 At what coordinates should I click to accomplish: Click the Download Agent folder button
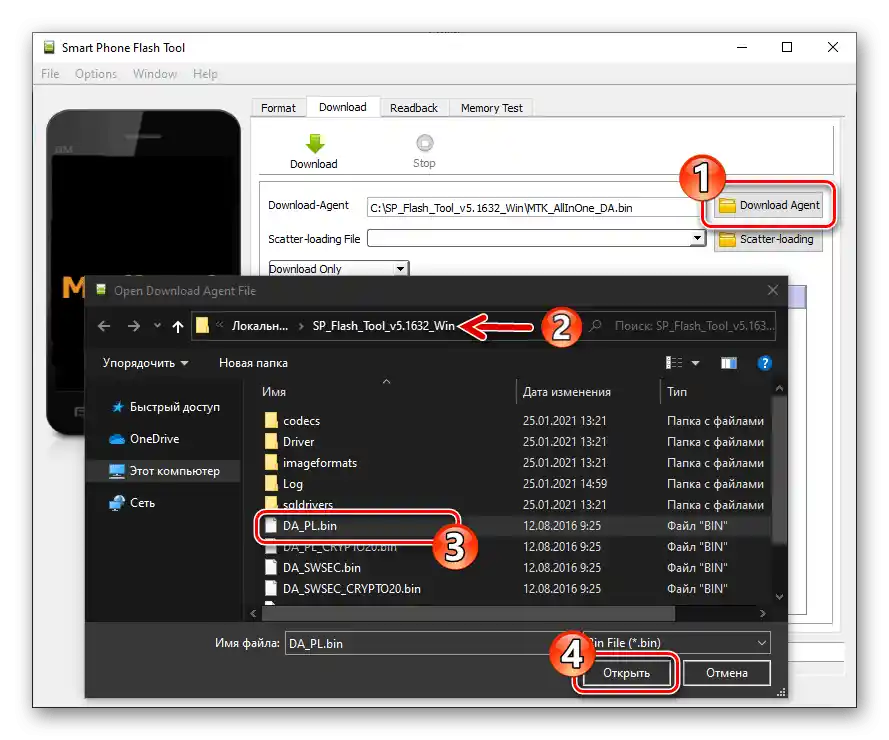(x=769, y=205)
